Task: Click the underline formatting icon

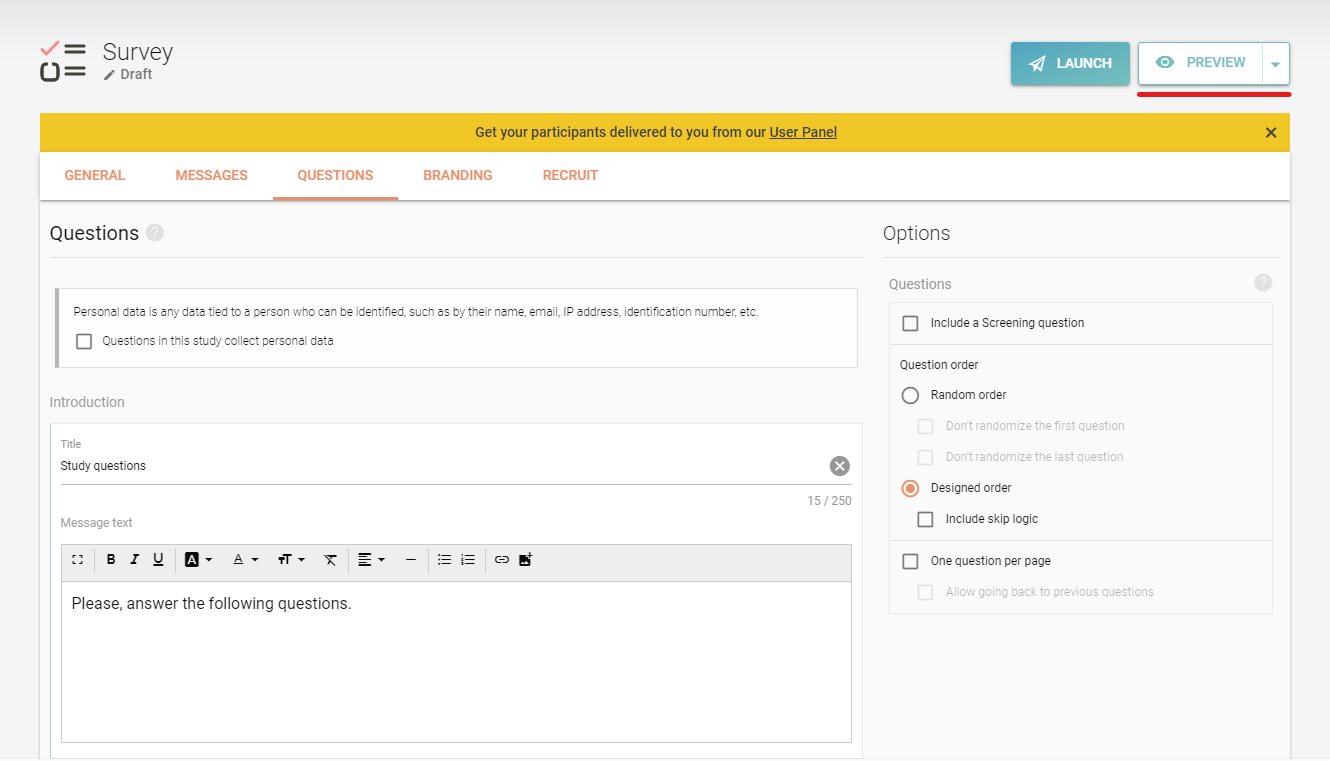Action: [158, 560]
